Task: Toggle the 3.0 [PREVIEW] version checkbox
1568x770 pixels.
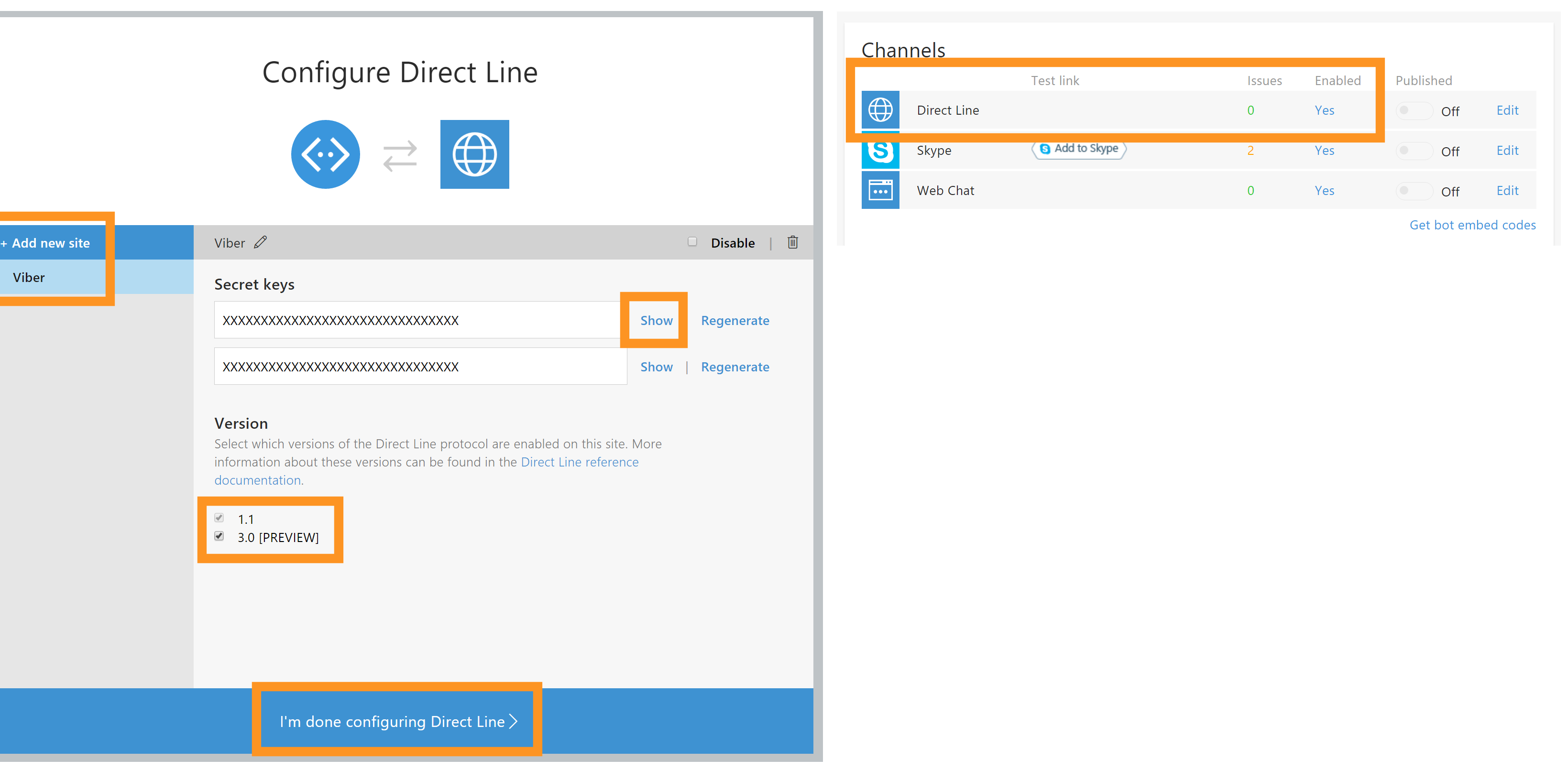Action: (x=219, y=536)
